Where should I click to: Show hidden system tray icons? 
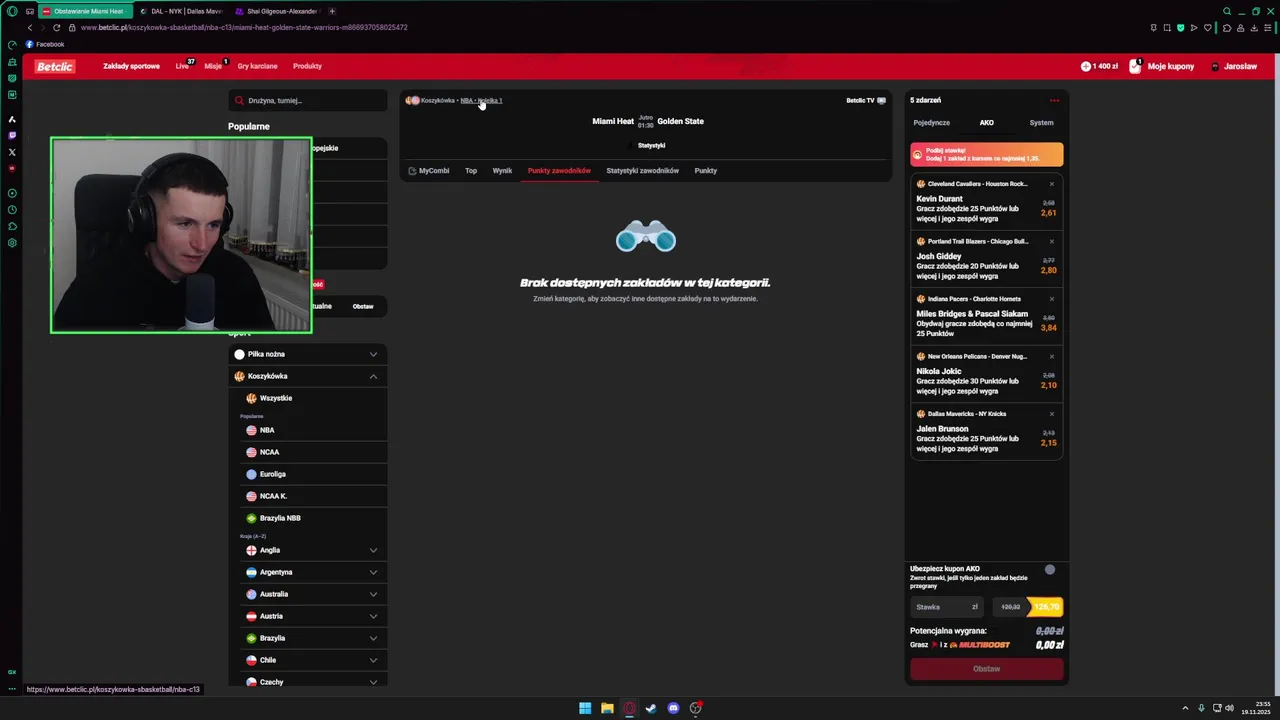[x=1186, y=708]
